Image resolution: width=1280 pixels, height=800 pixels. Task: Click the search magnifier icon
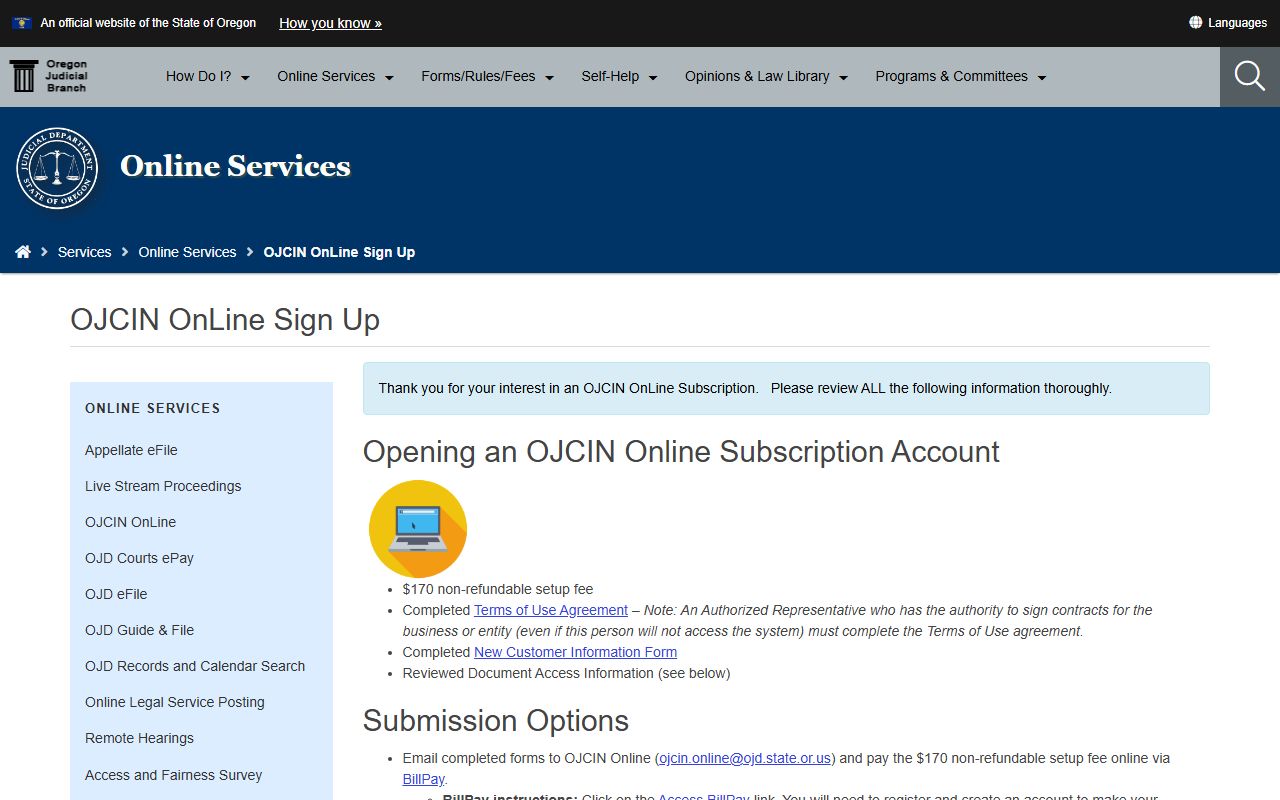pyautogui.click(x=1250, y=76)
